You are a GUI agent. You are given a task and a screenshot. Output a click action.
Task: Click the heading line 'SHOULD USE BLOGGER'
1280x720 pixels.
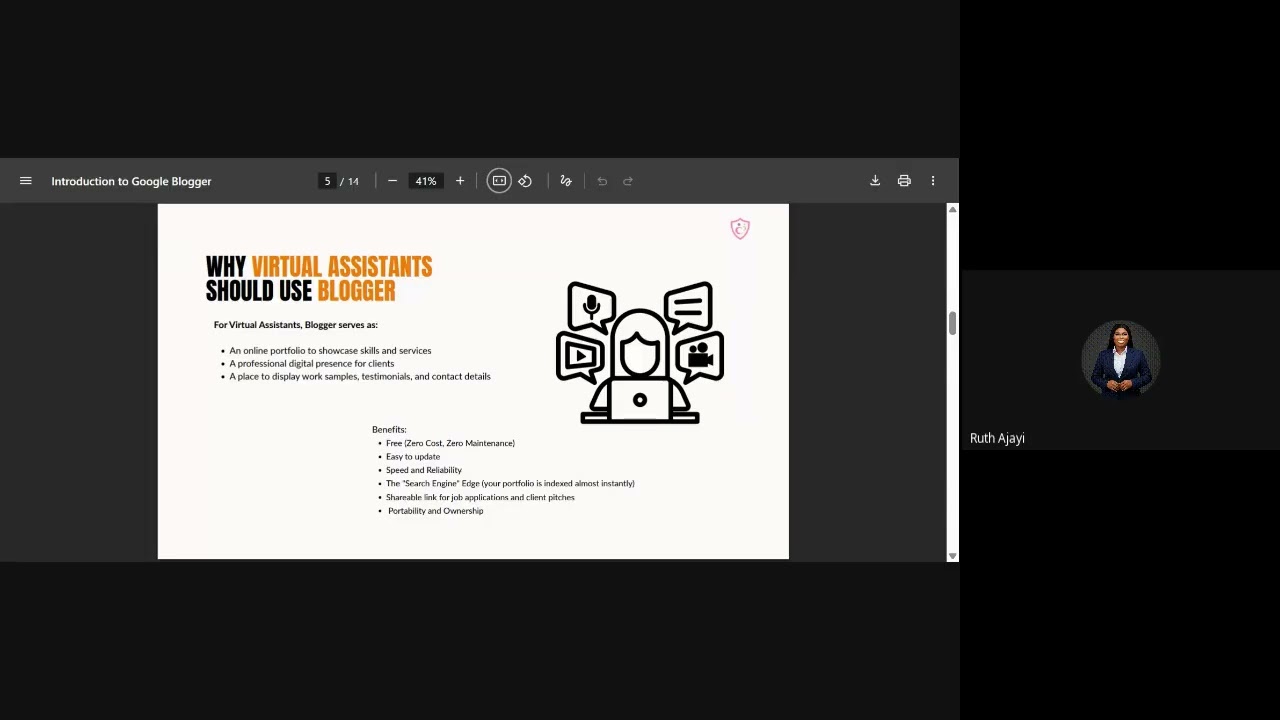click(x=301, y=291)
